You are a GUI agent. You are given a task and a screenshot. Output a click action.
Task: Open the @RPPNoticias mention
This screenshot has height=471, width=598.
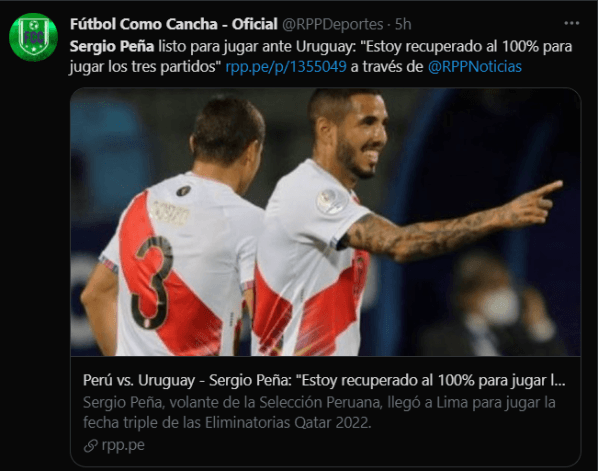474,67
